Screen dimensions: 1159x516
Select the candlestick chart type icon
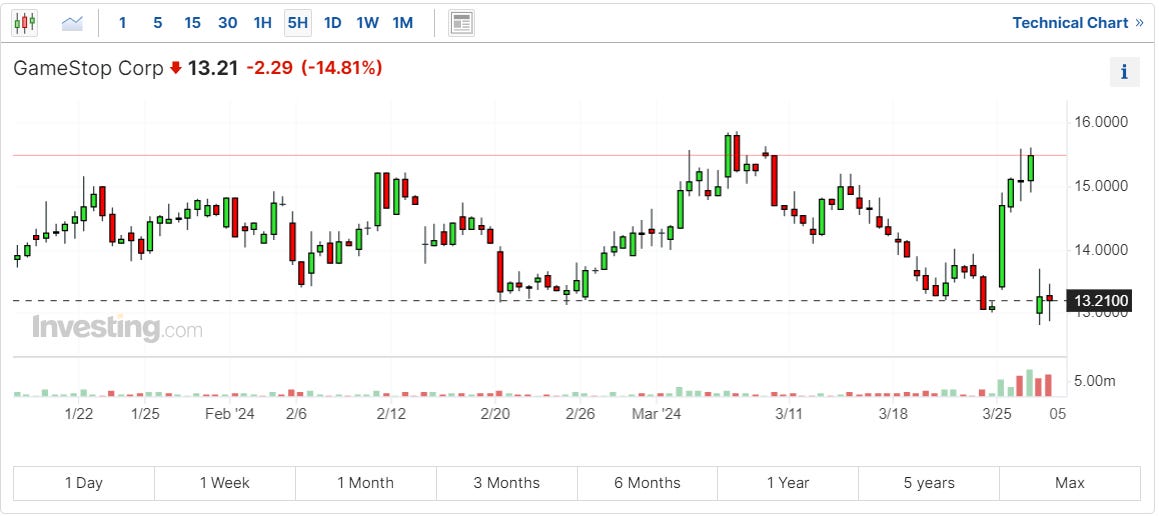click(x=25, y=22)
